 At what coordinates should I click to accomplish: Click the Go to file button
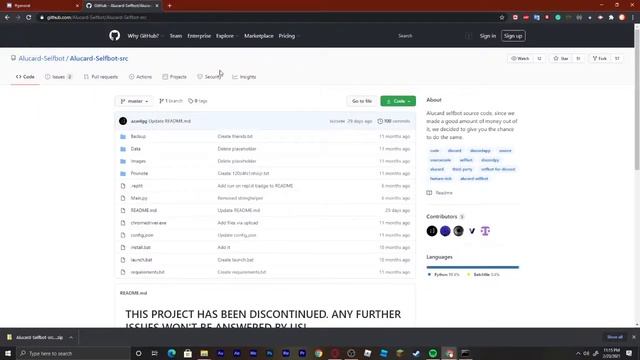(x=362, y=101)
